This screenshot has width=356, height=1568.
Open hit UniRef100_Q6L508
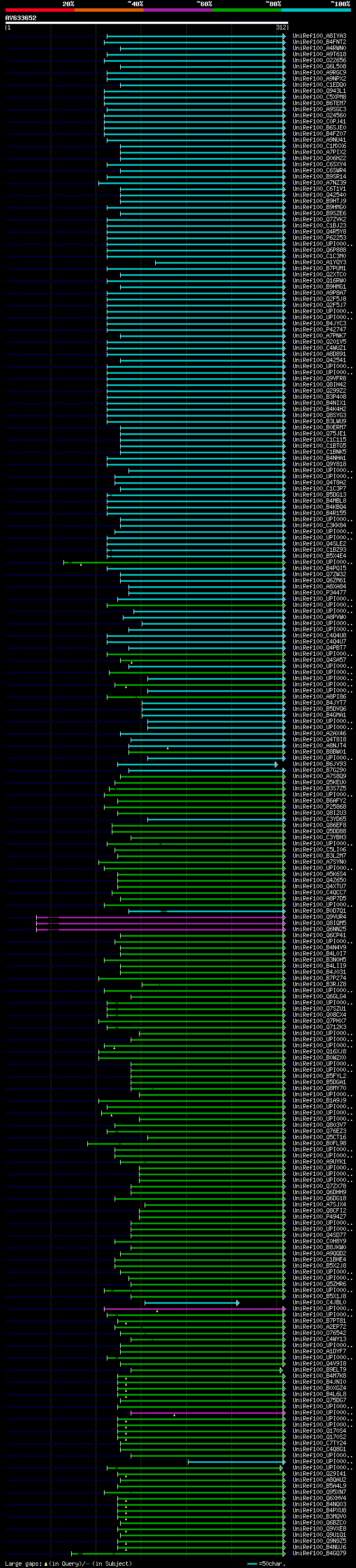click(x=319, y=66)
